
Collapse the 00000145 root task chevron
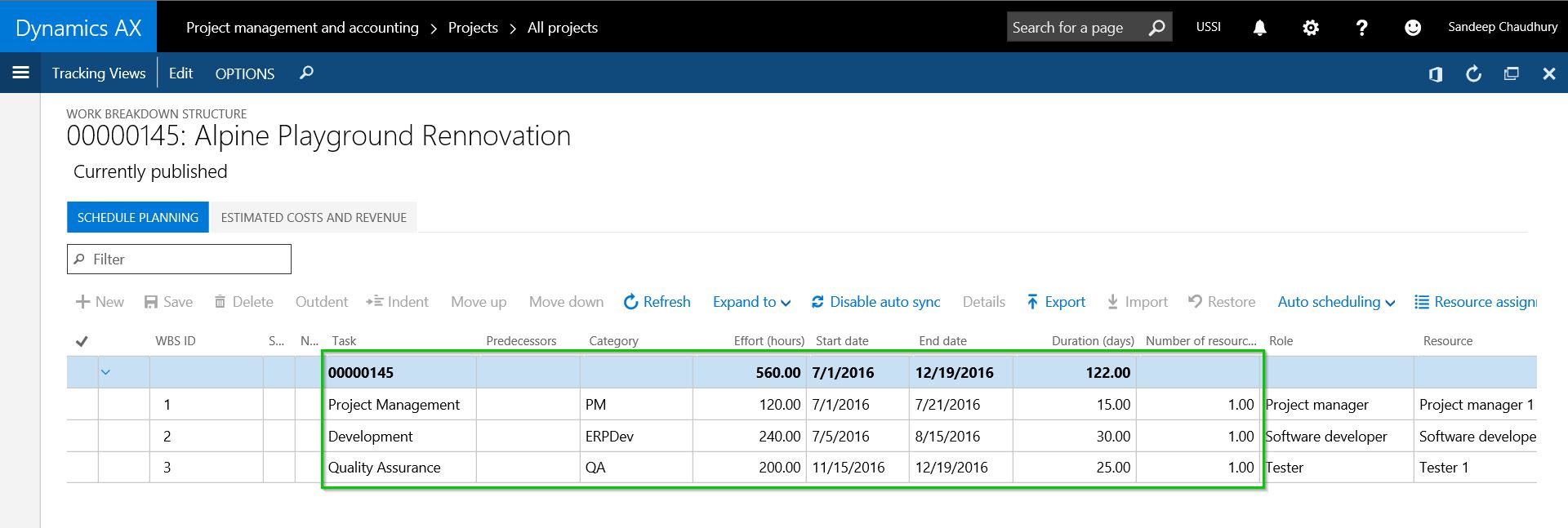tap(105, 373)
